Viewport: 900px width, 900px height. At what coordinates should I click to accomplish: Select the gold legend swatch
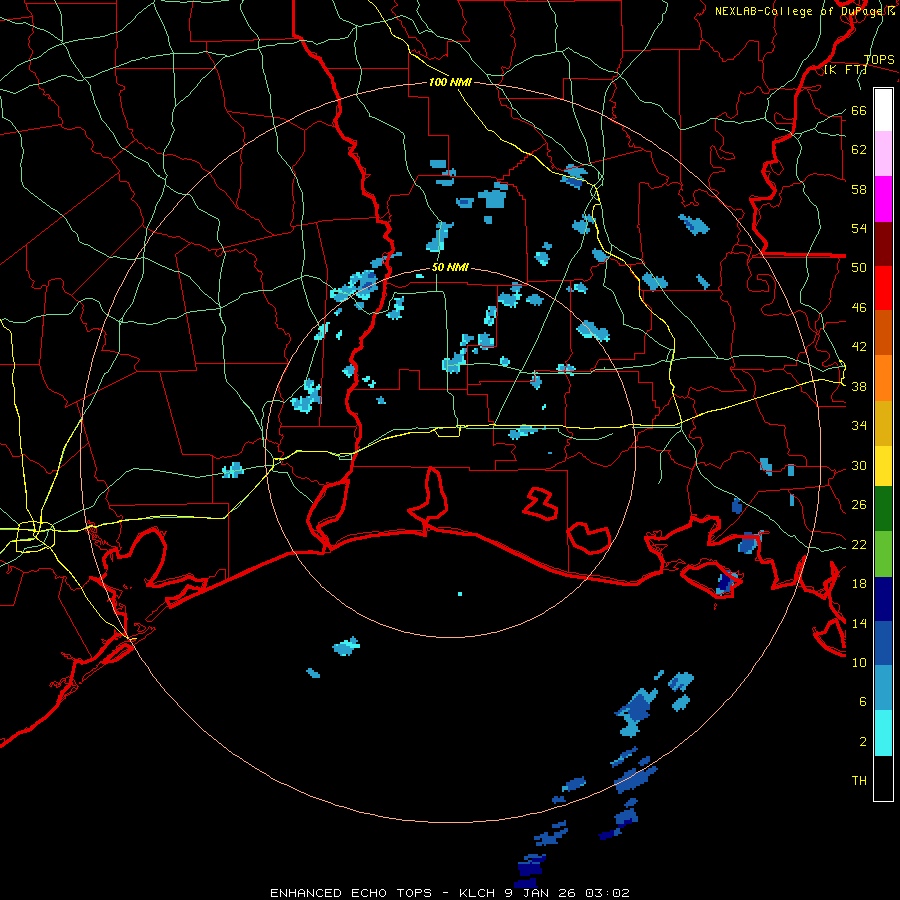883,423
